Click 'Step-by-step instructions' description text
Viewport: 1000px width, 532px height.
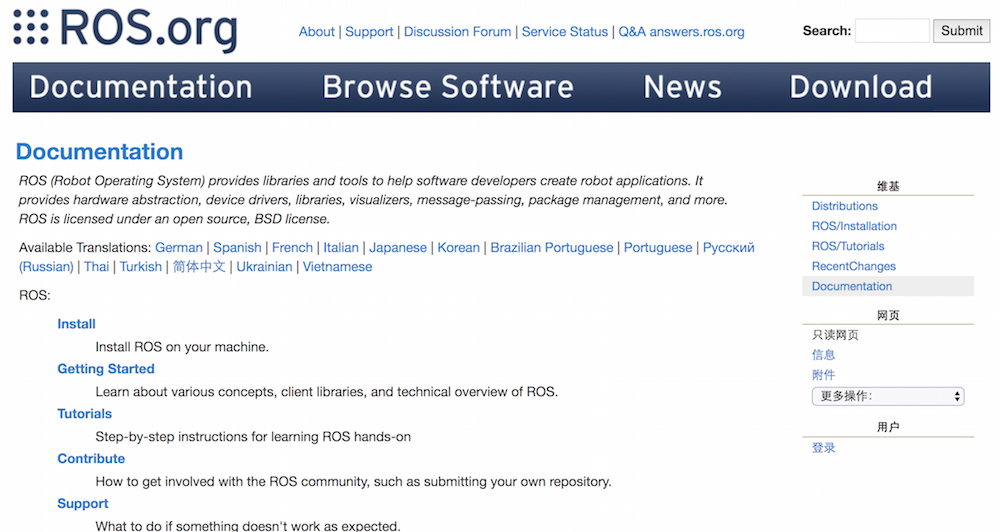(x=253, y=437)
